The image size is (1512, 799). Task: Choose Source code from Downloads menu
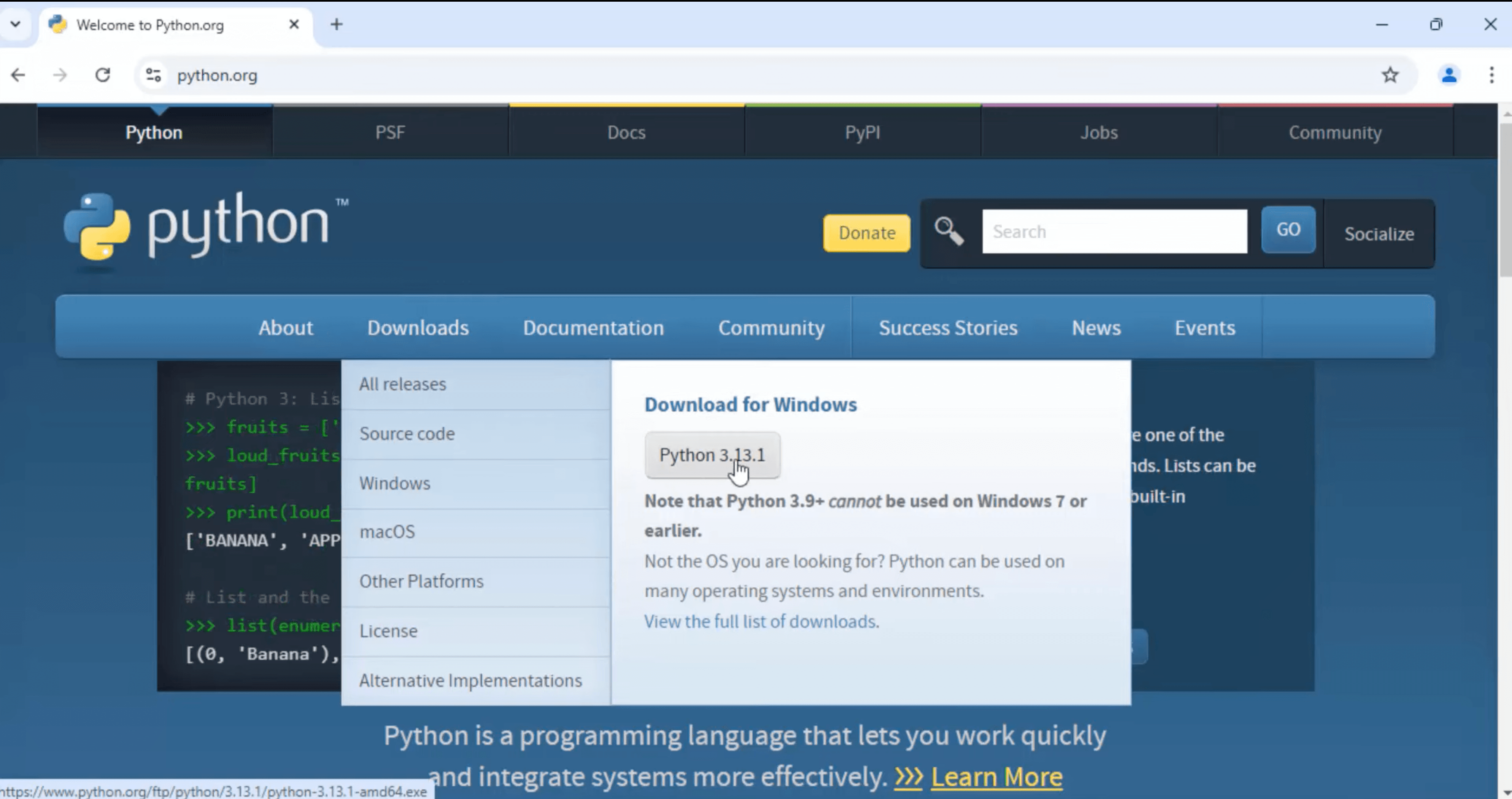point(475,434)
